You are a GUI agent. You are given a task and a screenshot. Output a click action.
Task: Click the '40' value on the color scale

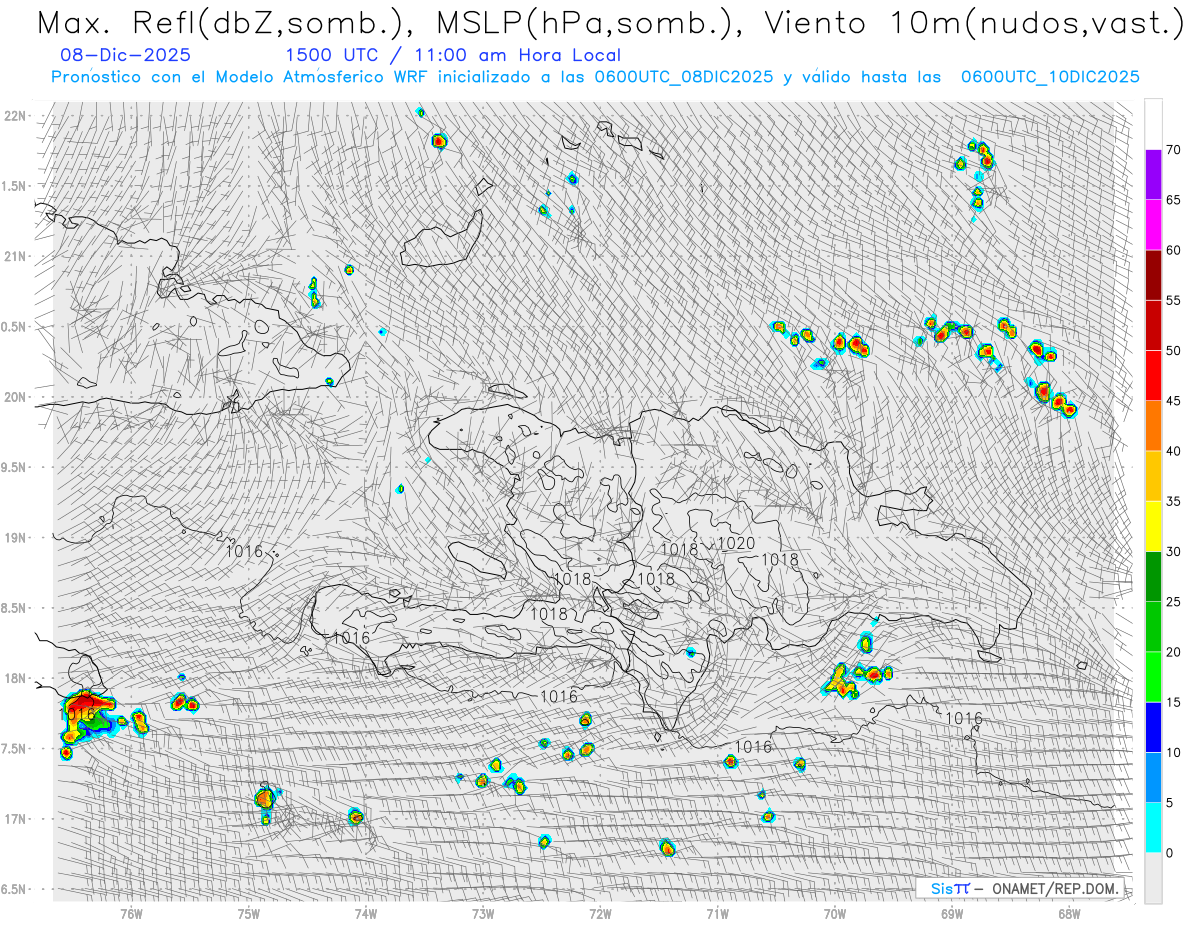[1173, 451]
